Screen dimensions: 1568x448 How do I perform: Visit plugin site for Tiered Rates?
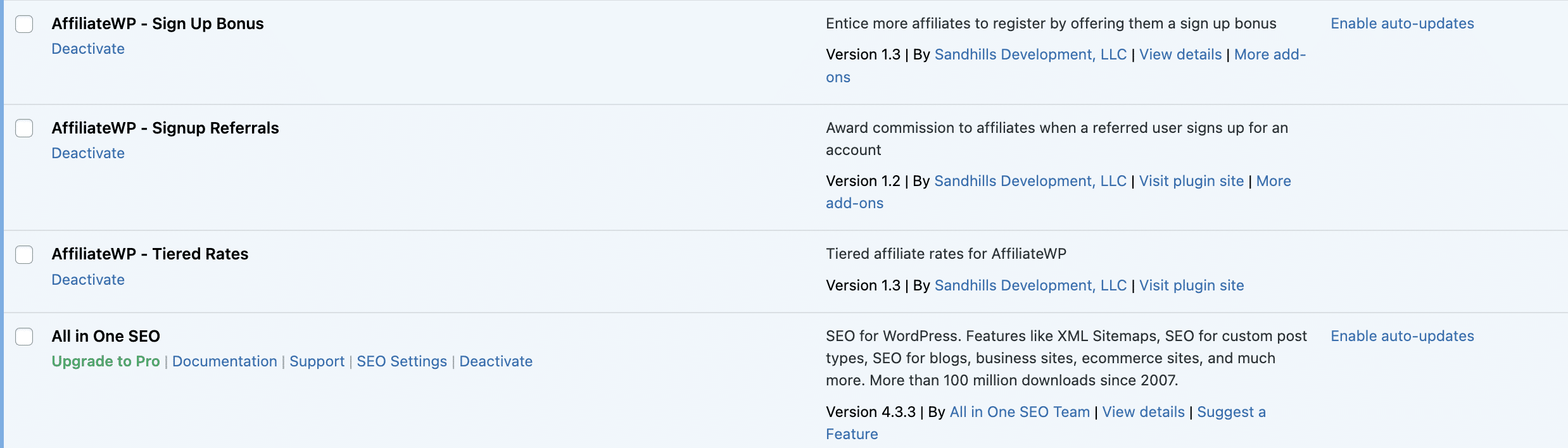1192,285
